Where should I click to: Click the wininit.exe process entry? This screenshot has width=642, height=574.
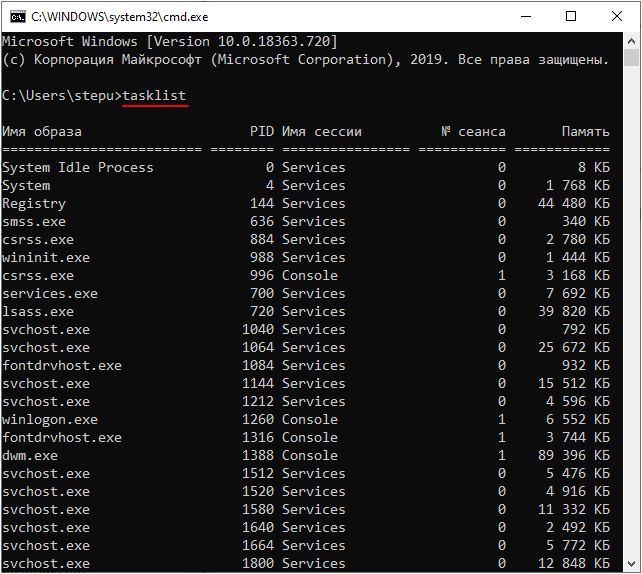tap(46, 258)
